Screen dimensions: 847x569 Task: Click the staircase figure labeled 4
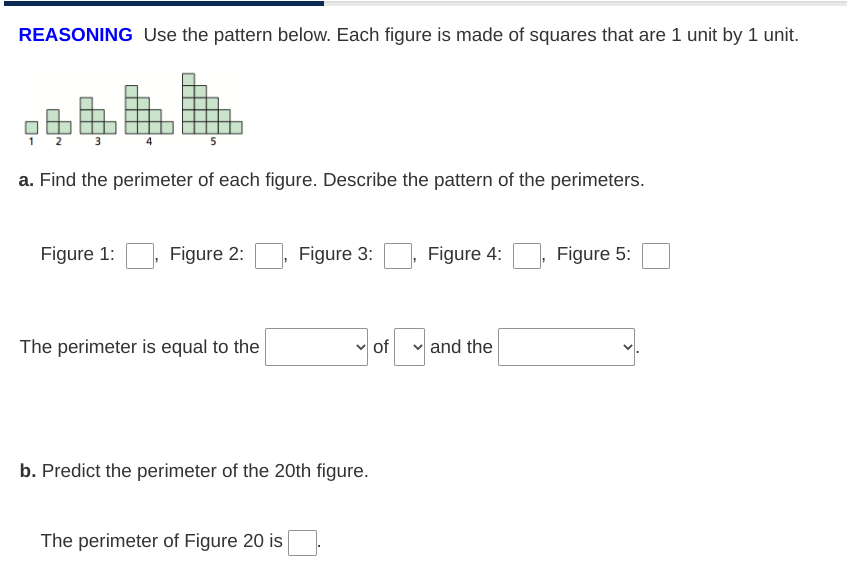click(149, 110)
